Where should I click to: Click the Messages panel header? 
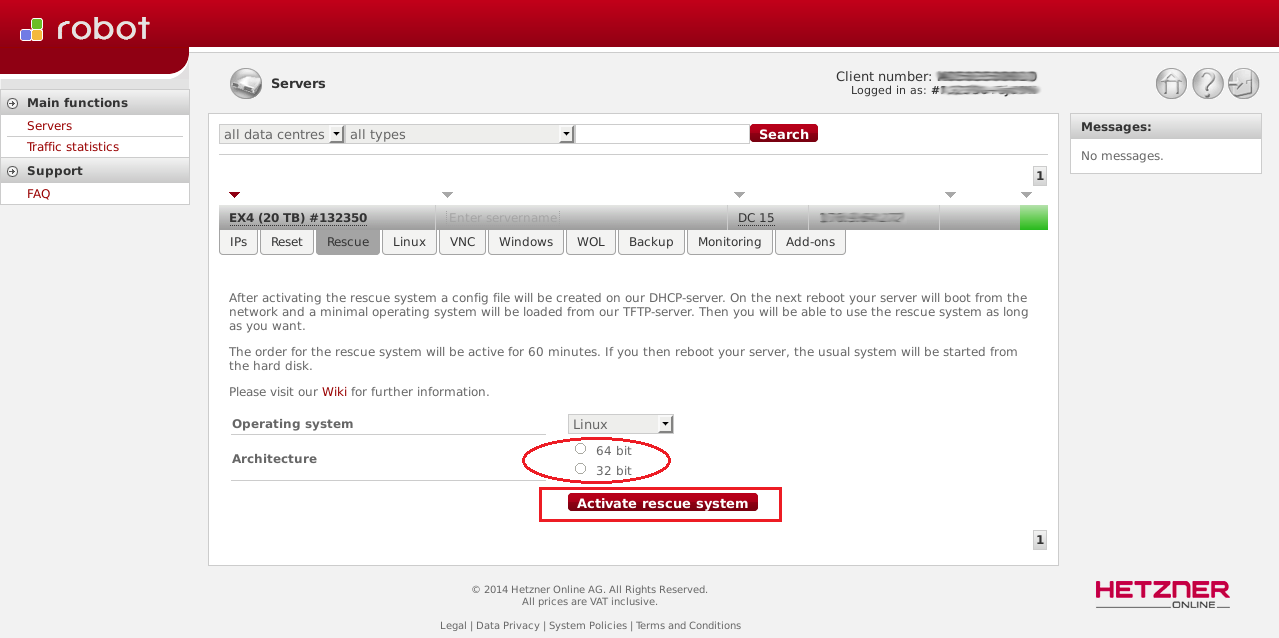click(1166, 126)
